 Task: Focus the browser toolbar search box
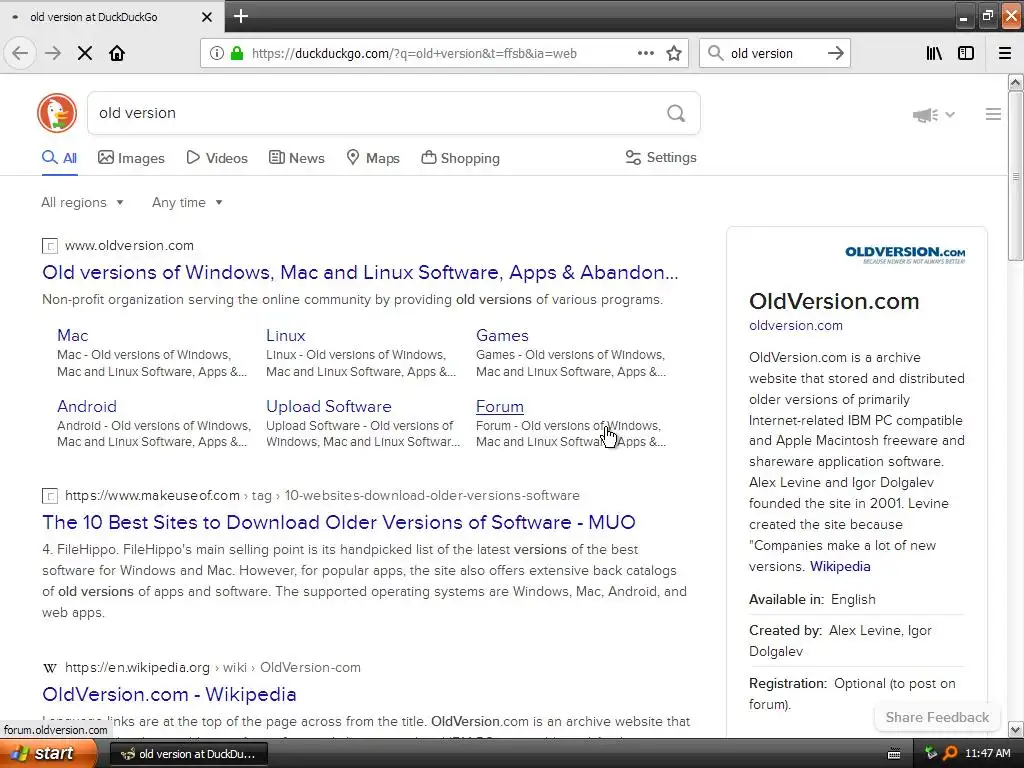pos(774,54)
